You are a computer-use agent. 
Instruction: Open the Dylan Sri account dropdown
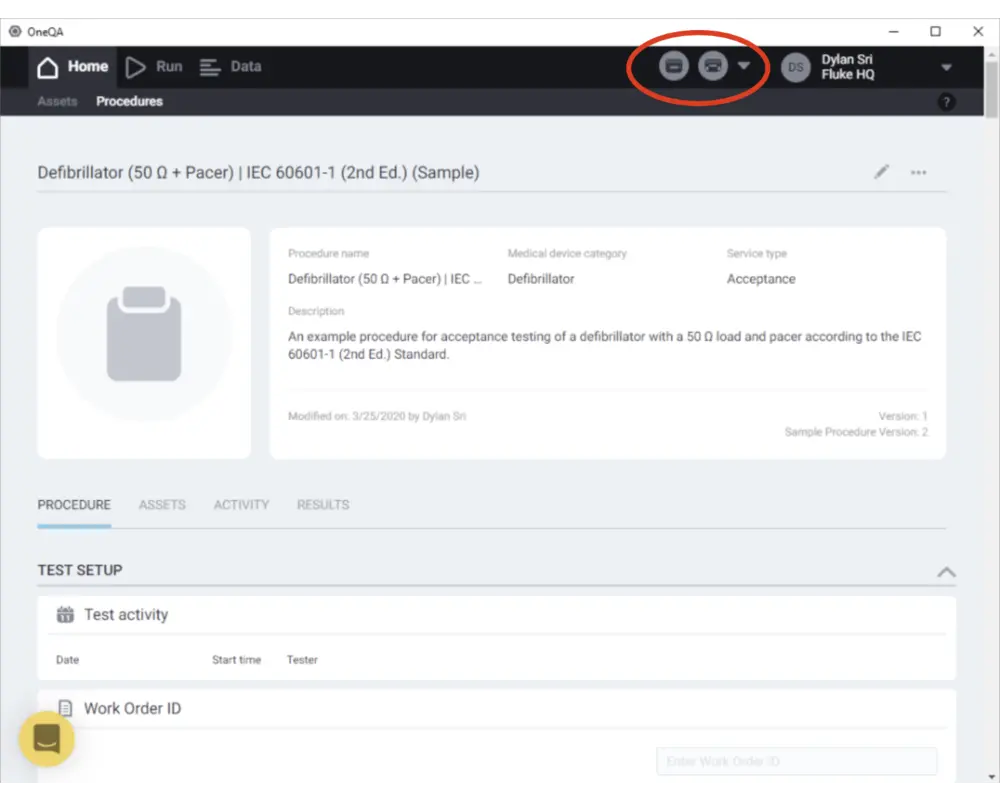946,68
